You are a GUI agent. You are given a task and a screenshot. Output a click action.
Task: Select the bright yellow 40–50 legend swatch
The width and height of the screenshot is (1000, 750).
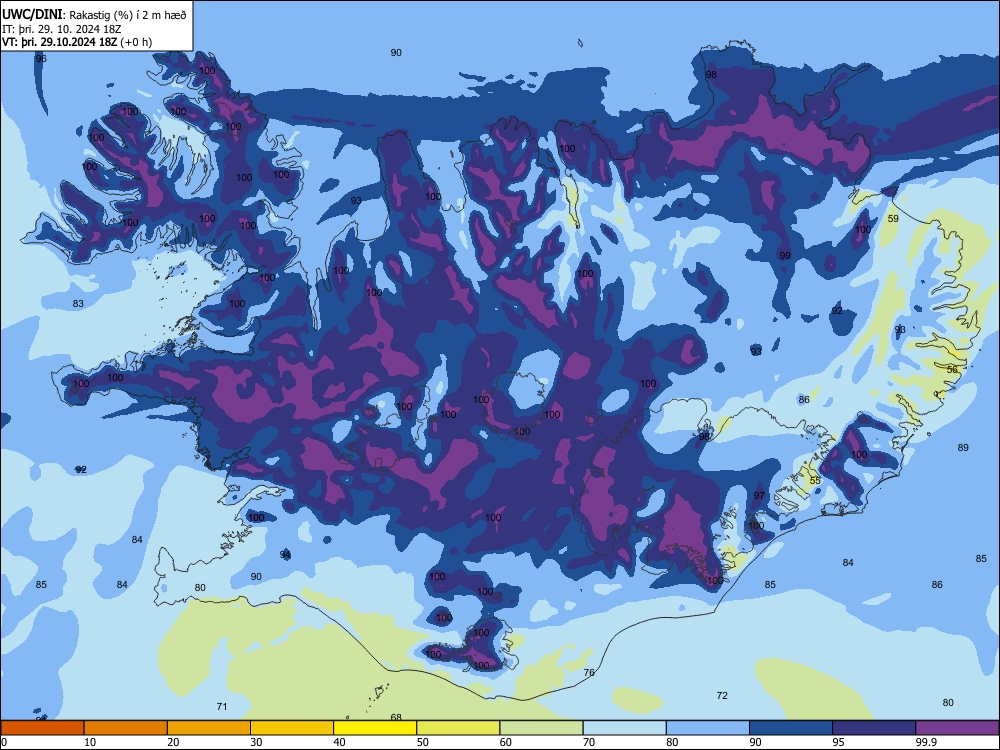tap(375, 728)
